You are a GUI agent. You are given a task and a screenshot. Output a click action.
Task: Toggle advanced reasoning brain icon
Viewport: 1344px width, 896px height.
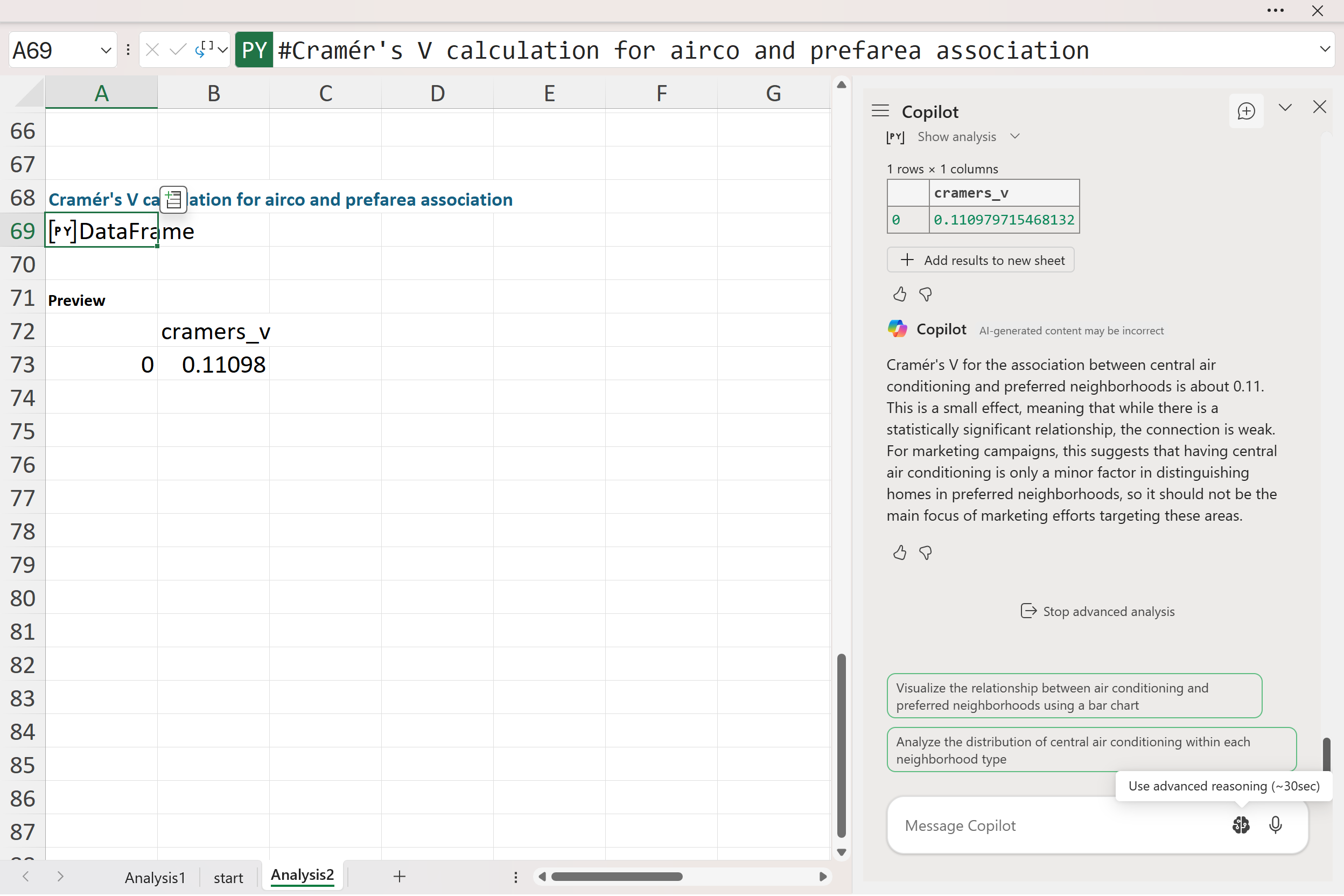point(1240,824)
